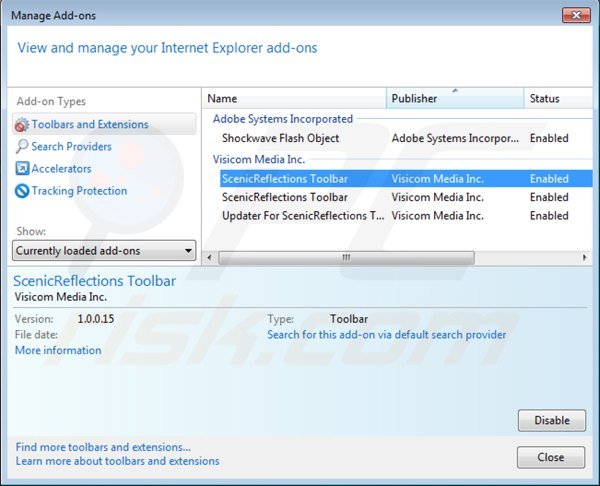
Task: Sort list by Name column header
Action: 294,99
